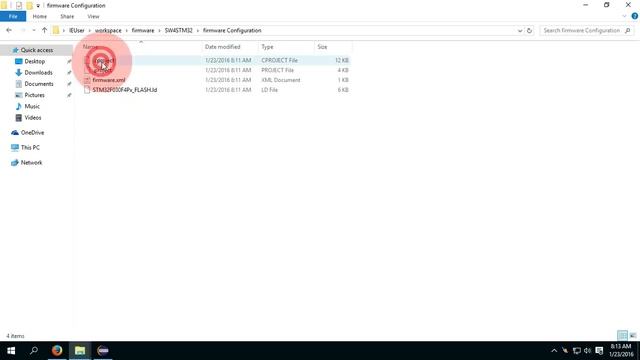Click IEUser in the address path
Screen dimensions: 640x360
click(77, 31)
